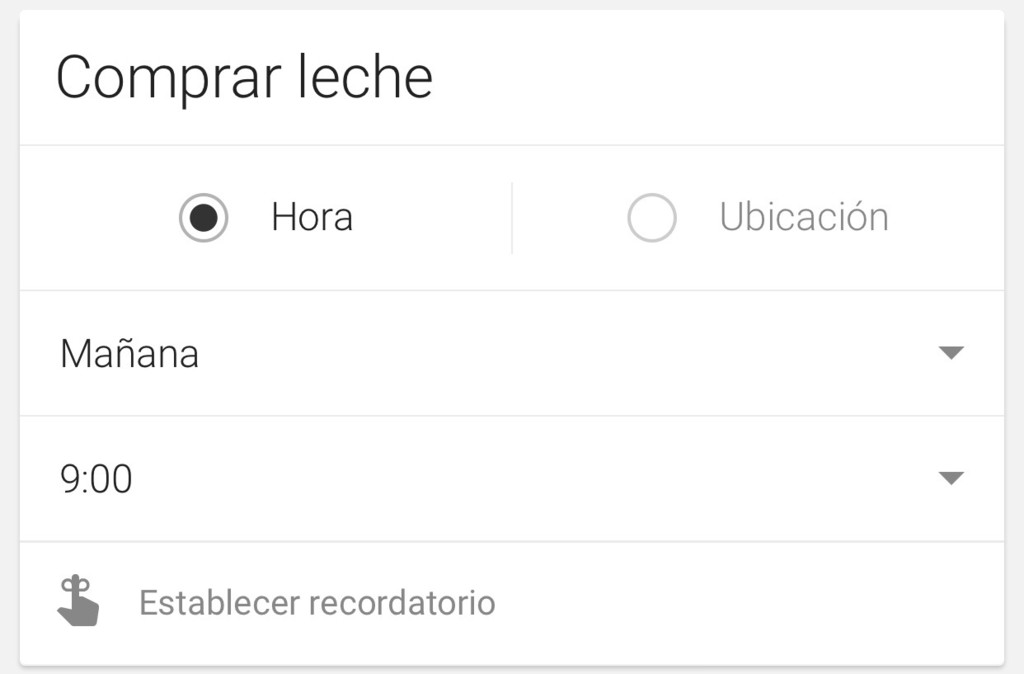Click Establecer recordatorio to save the reminder
This screenshot has height=674, width=1024.
click(315, 601)
